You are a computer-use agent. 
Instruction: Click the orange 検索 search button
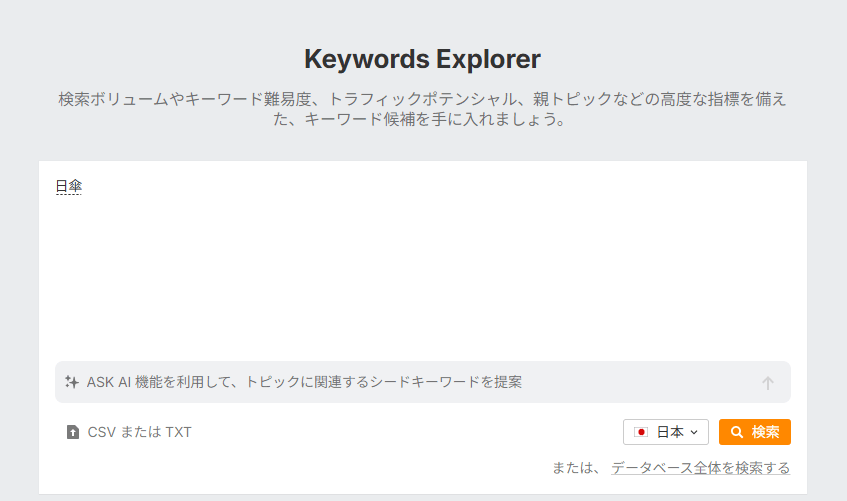click(755, 432)
